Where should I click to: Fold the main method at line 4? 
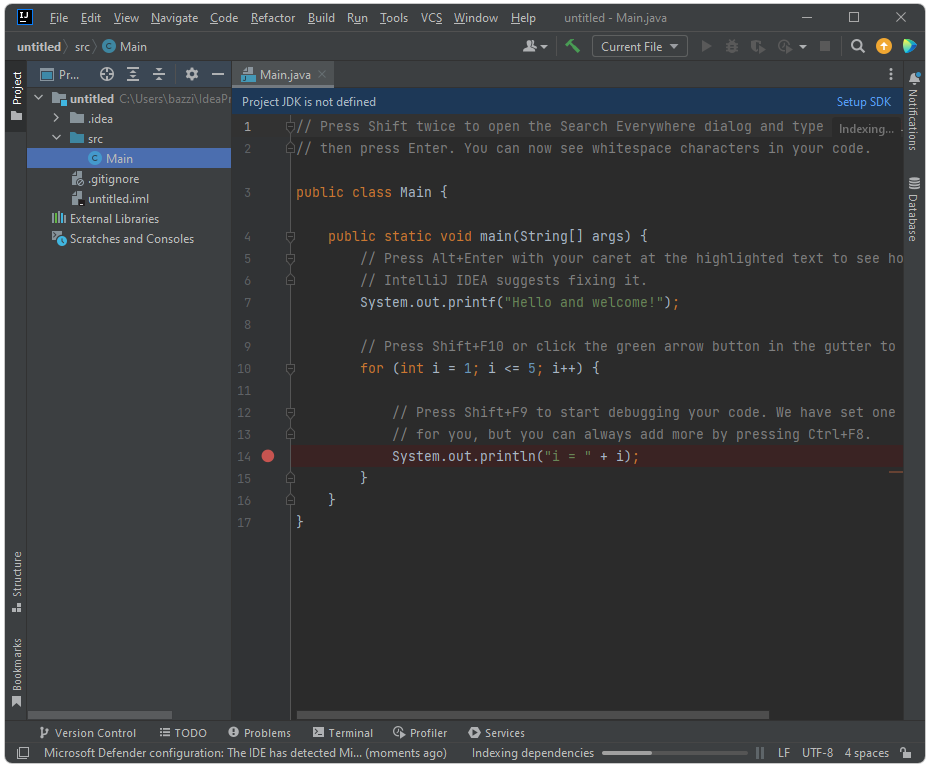click(290, 236)
